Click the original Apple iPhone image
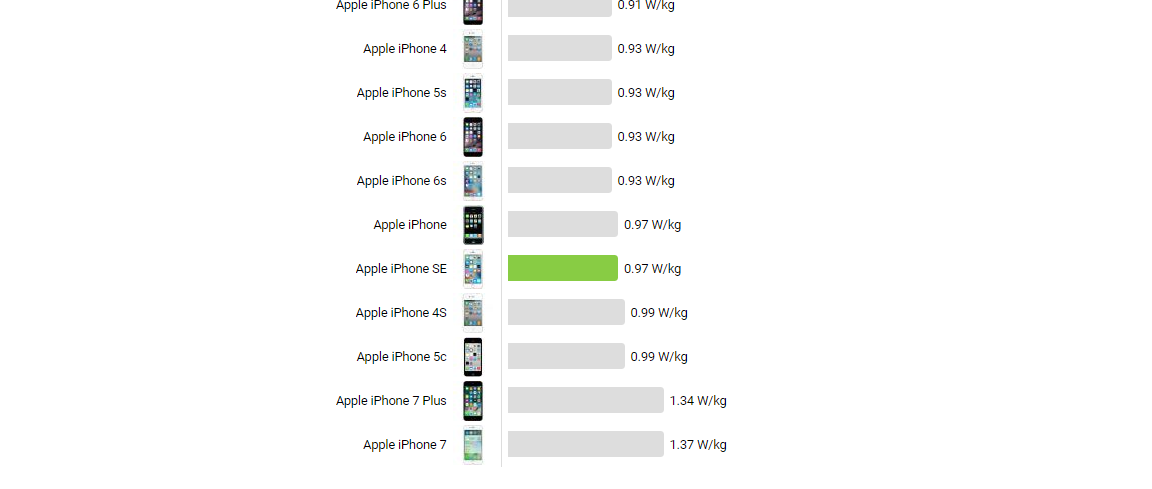This screenshot has width=1152, height=489. (473, 225)
